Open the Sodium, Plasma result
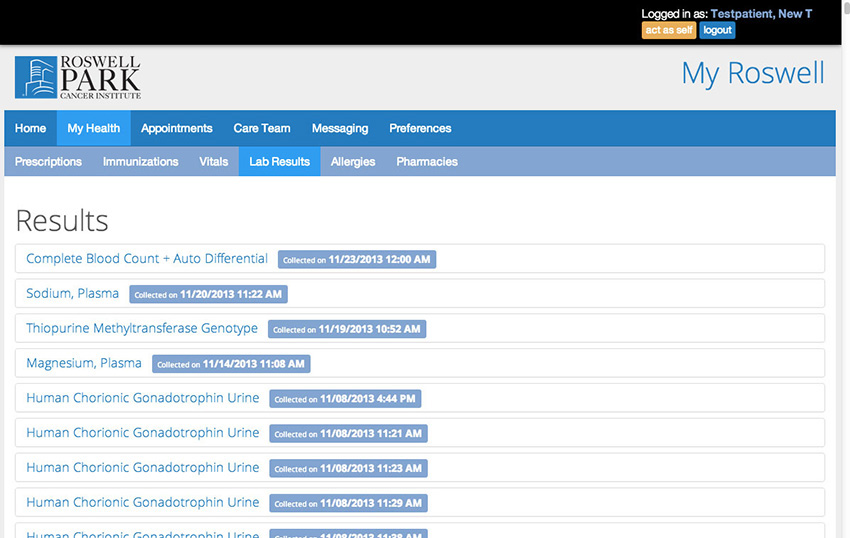 [x=73, y=293]
